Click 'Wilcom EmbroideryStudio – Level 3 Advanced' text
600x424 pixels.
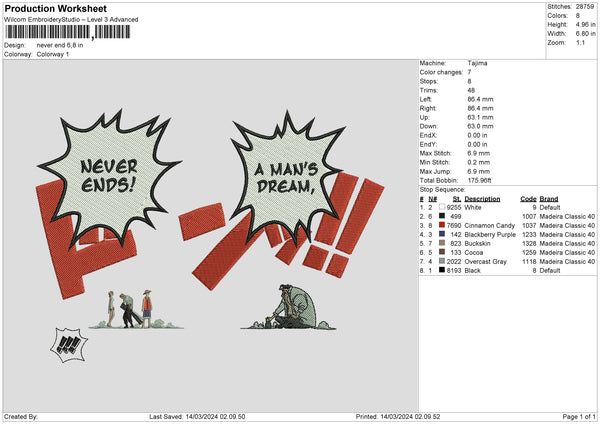tap(71, 20)
